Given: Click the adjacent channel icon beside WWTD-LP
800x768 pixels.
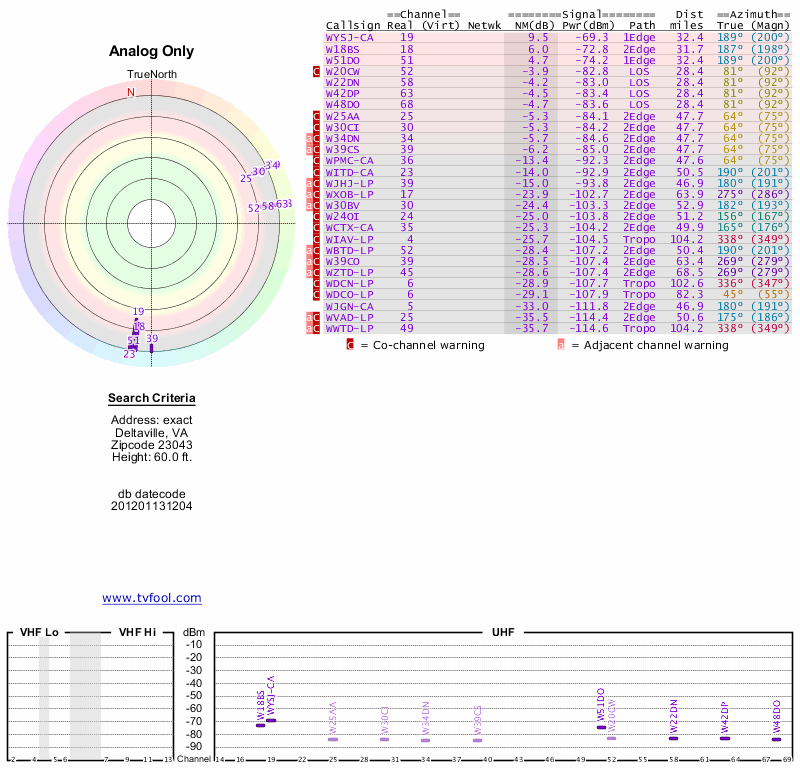Looking at the screenshot, I should click(x=309, y=327).
